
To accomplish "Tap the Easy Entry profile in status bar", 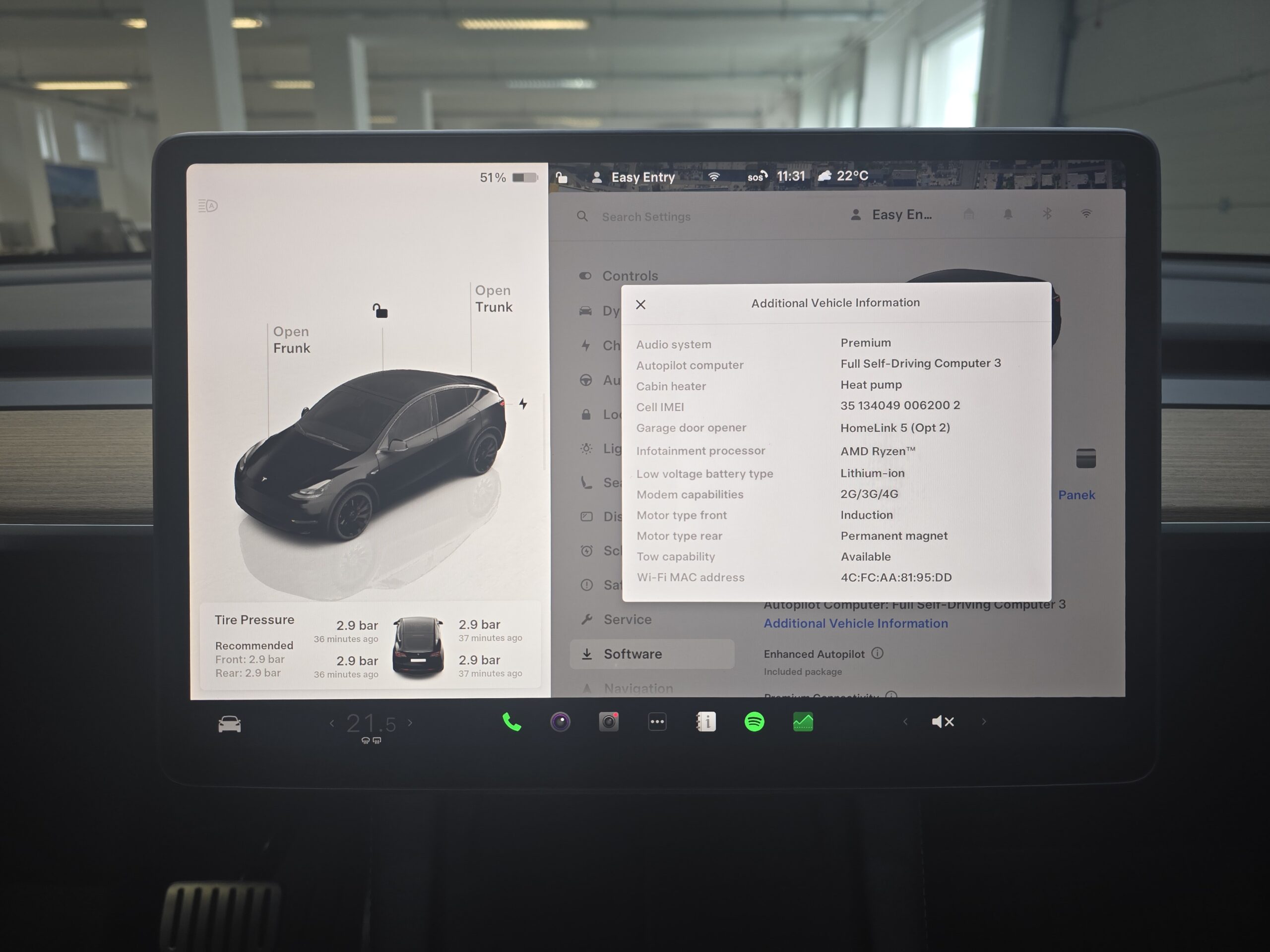I will click(634, 178).
